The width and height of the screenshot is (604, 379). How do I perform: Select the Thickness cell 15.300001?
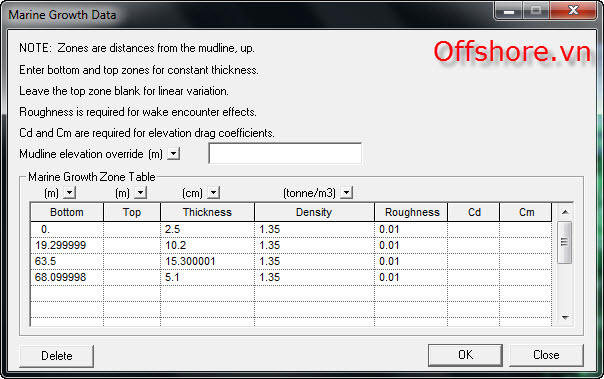pos(207,262)
